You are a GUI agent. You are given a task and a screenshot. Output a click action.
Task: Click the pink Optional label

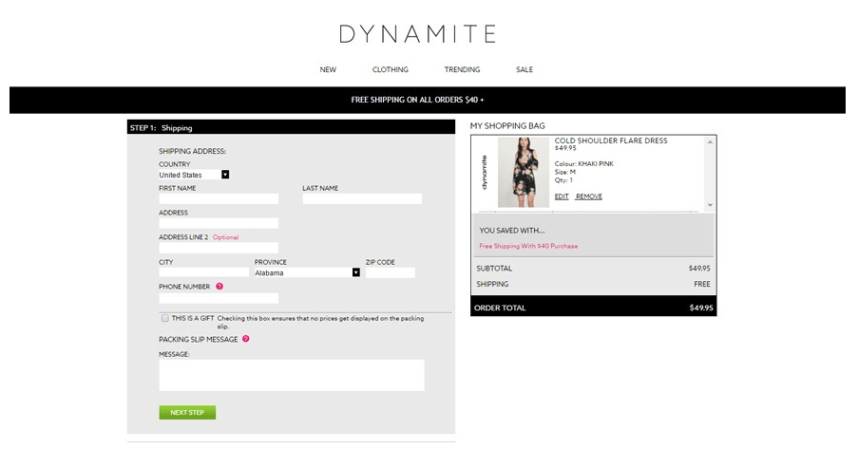point(225,237)
